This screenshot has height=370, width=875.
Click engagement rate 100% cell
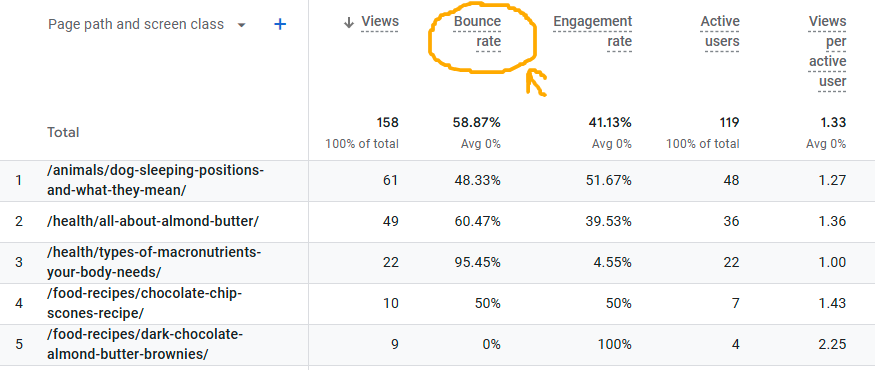tap(616, 344)
